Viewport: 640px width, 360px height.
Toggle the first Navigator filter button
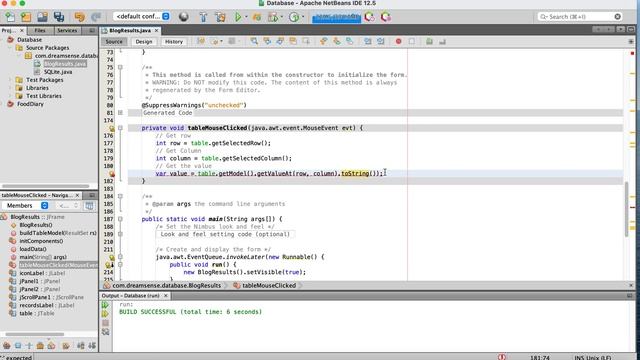click(x=7, y=346)
